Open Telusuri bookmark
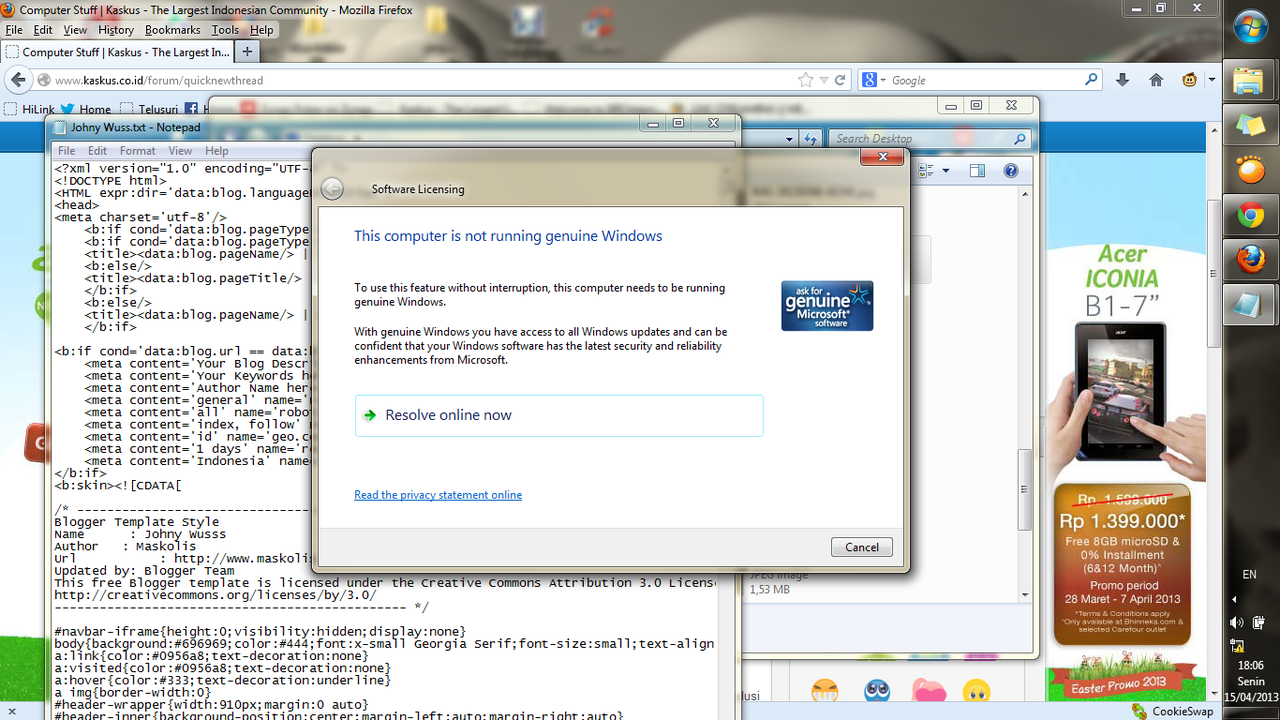This screenshot has width=1280, height=720. (x=149, y=109)
